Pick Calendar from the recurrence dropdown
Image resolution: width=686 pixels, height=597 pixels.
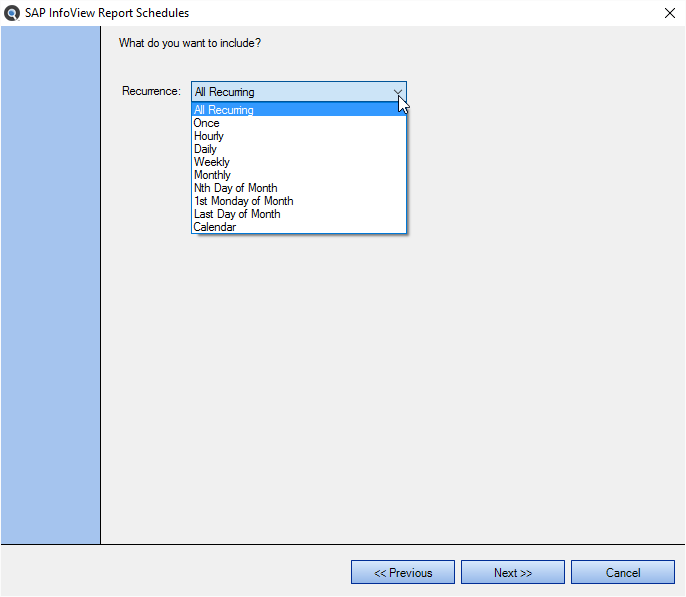(299, 227)
